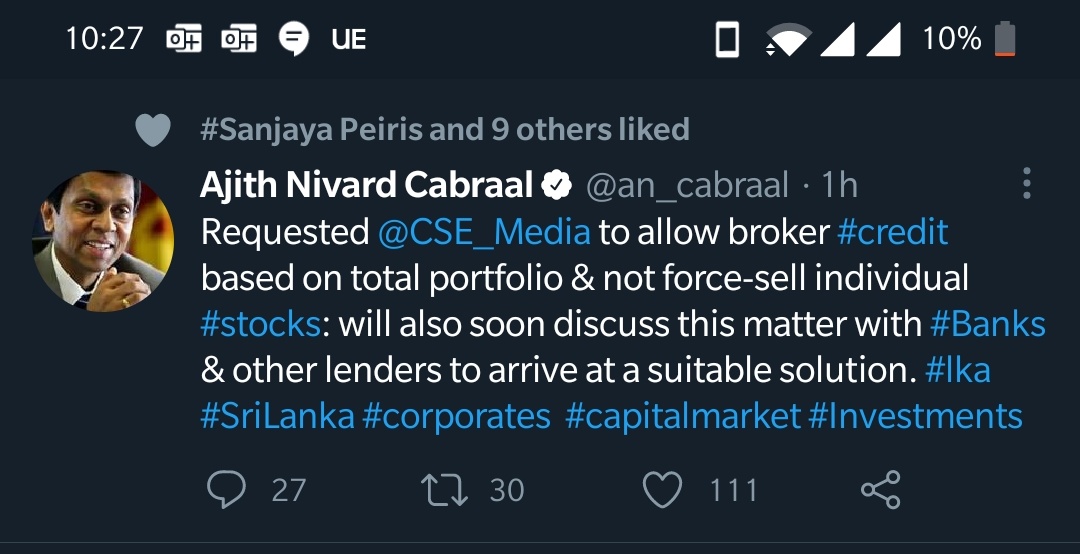Image resolution: width=1080 pixels, height=554 pixels.
Task: Open the #Investments hashtag
Action: click(x=915, y=416)
